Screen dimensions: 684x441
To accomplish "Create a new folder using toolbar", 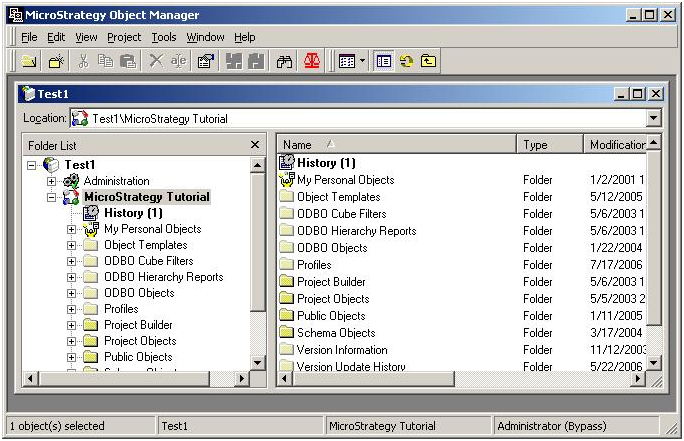I will point(56,61).
